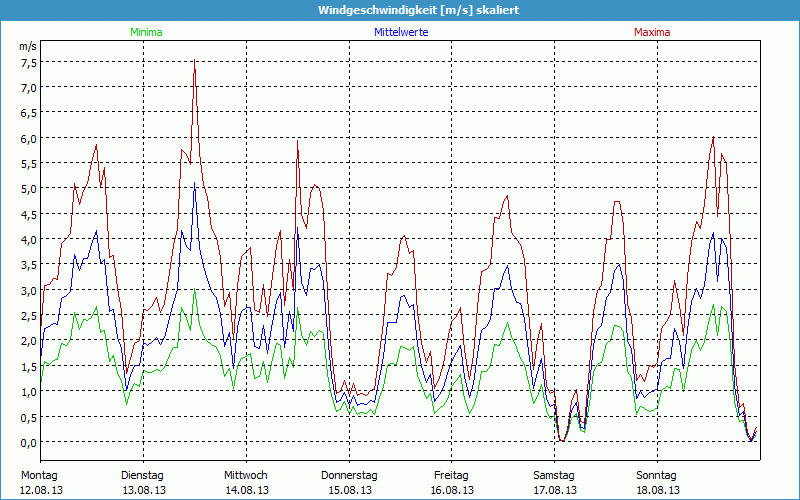Click the 'Samstag' day label

554,476
